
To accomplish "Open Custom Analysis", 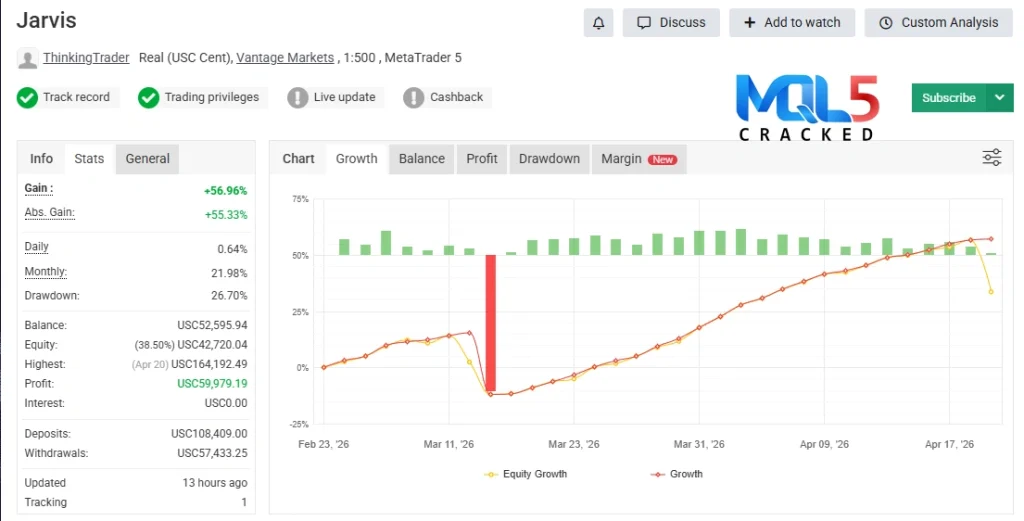I will pos(939,23).
